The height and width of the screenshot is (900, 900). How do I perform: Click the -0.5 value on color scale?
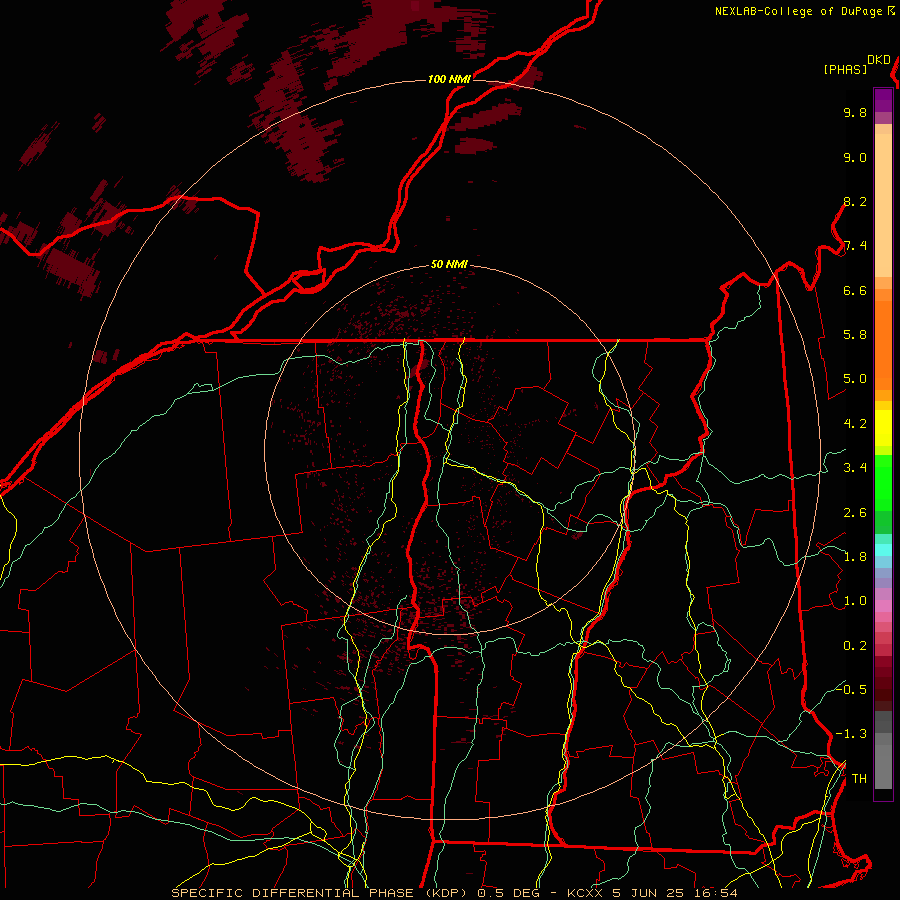(x=851, y=690)
